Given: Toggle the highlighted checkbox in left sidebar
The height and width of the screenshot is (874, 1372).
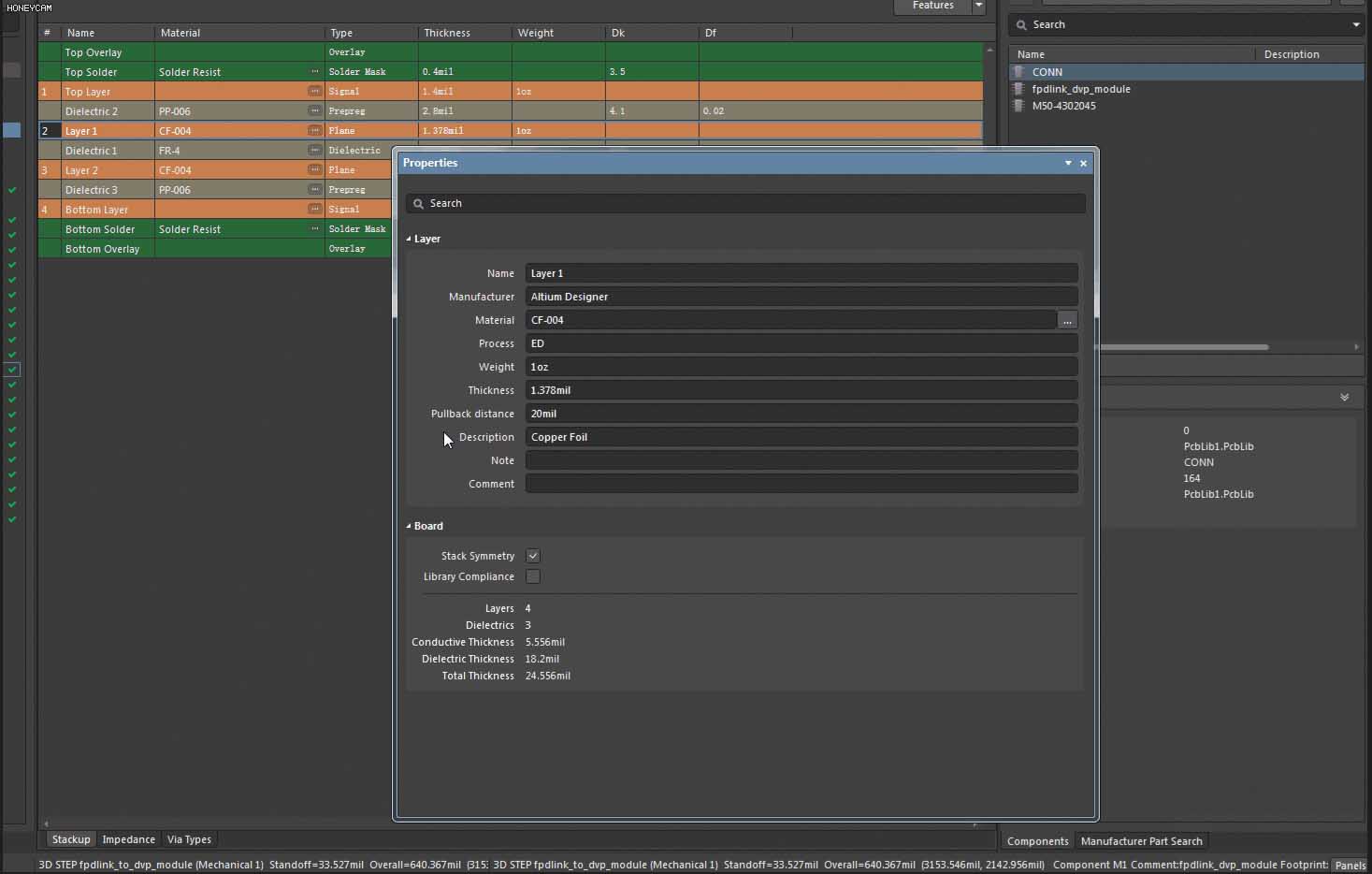Looking at the screenshot, I should (x=12, y=370).
